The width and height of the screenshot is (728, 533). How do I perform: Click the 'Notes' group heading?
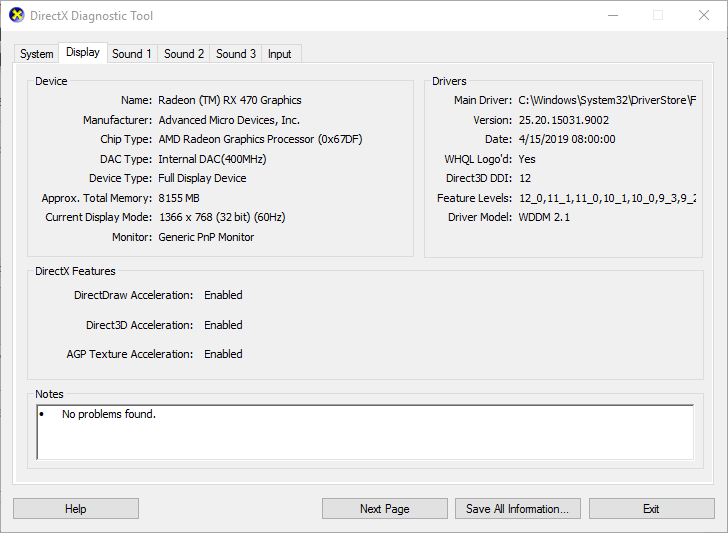[49, 394]
